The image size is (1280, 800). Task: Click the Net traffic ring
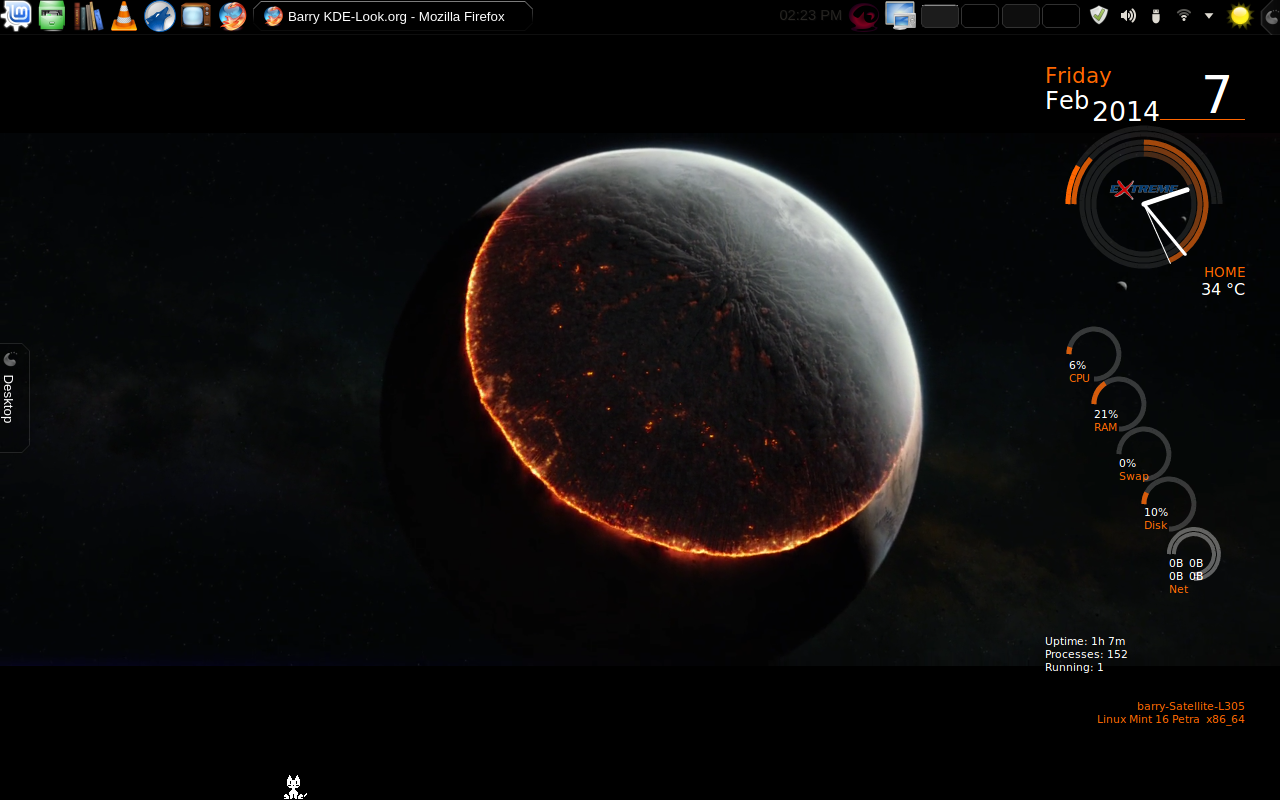pos(1193,554)
